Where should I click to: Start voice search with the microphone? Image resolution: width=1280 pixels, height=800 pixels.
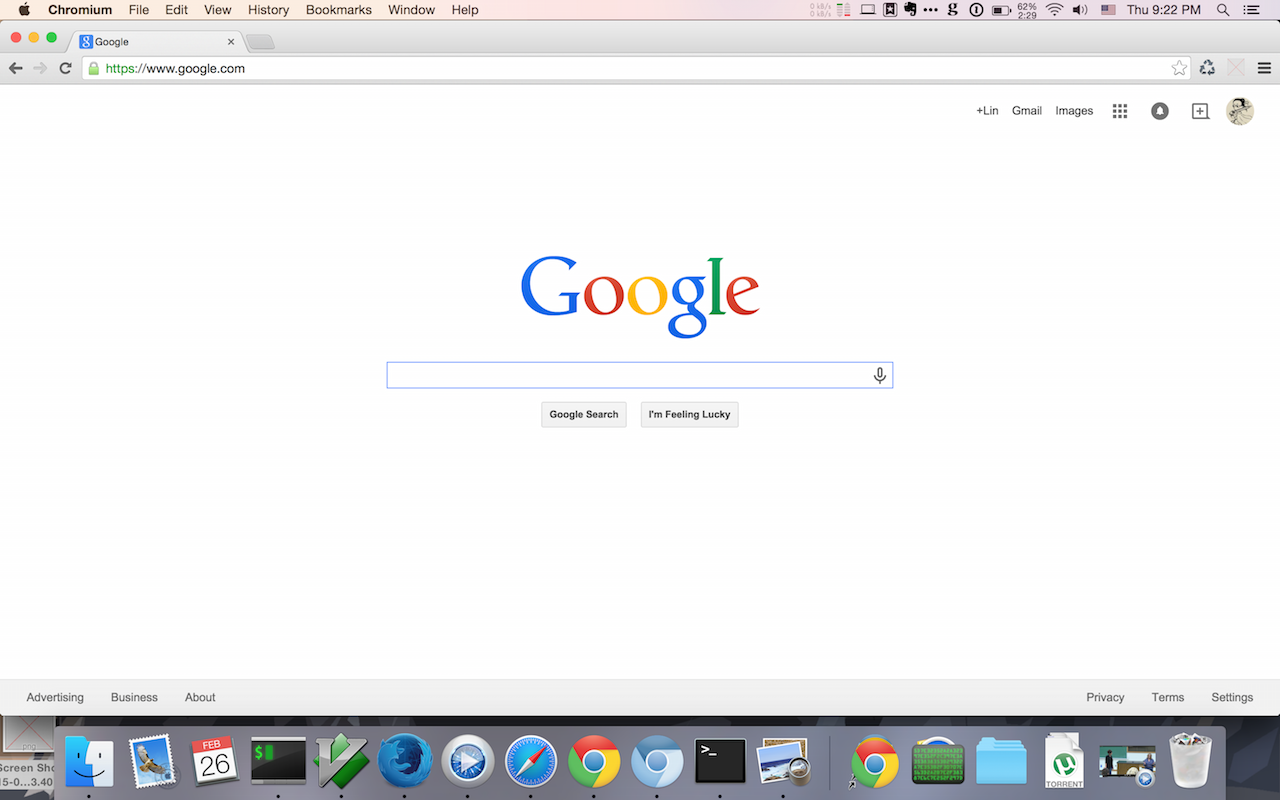tap(880, 375)
